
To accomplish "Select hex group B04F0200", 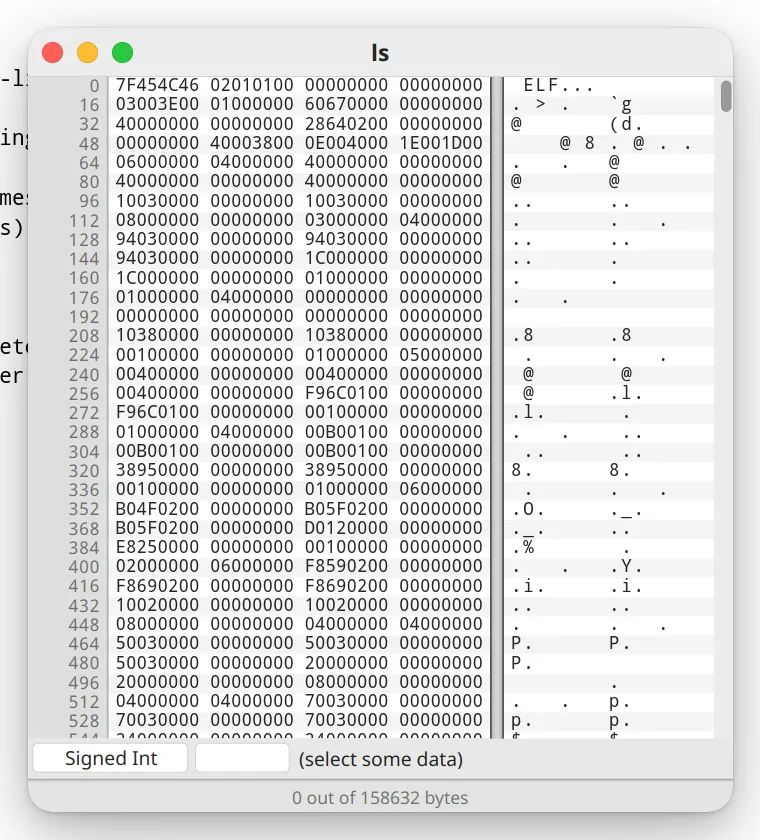I will pyautogui.click(x=157, y=509).
